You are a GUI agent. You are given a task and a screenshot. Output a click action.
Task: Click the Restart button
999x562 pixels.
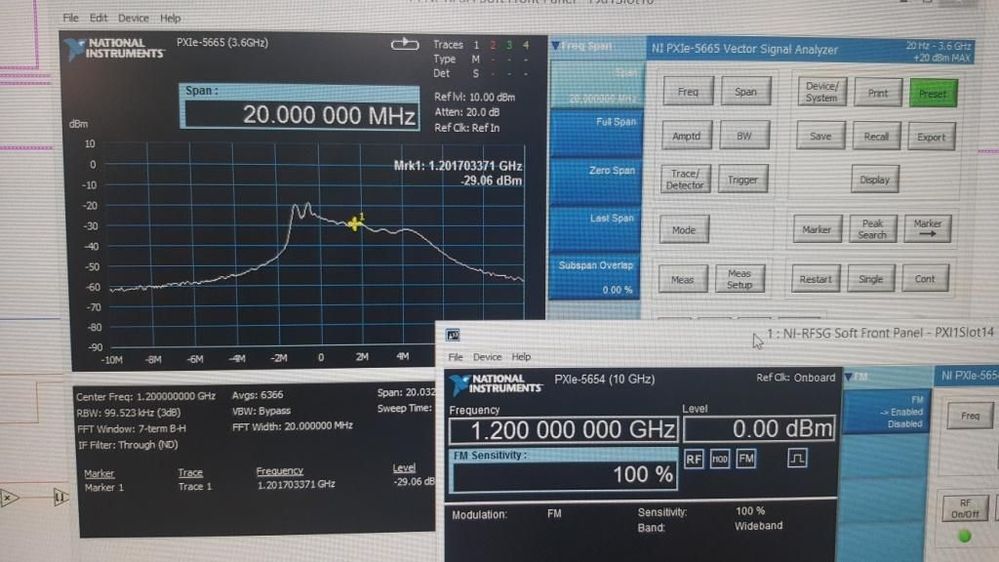[816, 279]
